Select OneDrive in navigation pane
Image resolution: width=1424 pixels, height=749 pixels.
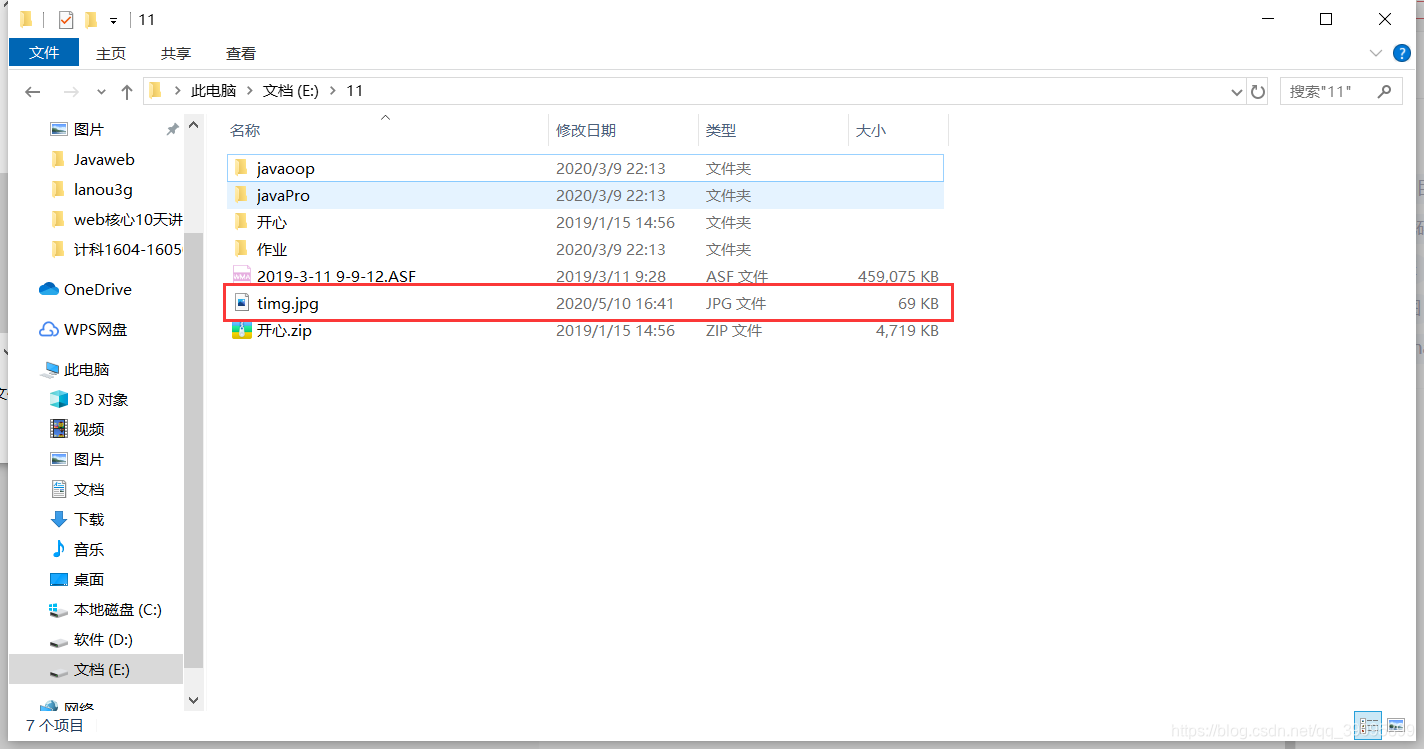(97, 290)
